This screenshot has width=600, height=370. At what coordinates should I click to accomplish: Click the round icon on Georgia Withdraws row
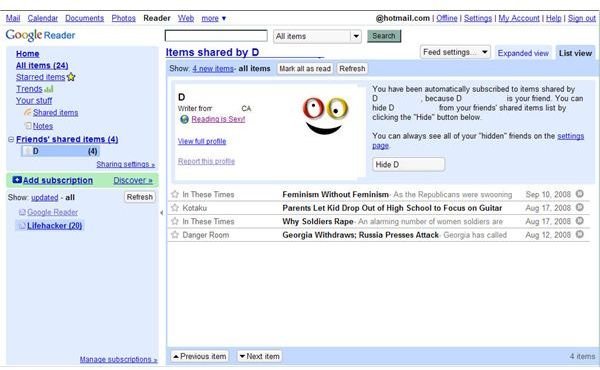(580, 234)
